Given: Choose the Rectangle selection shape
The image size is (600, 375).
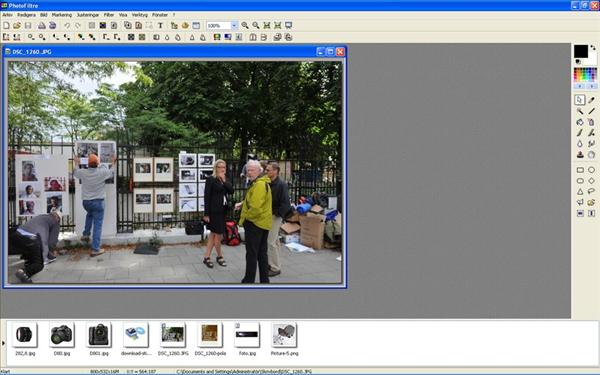Looking at the screenshot, I should pyautogui.click(x=580, y=170).
